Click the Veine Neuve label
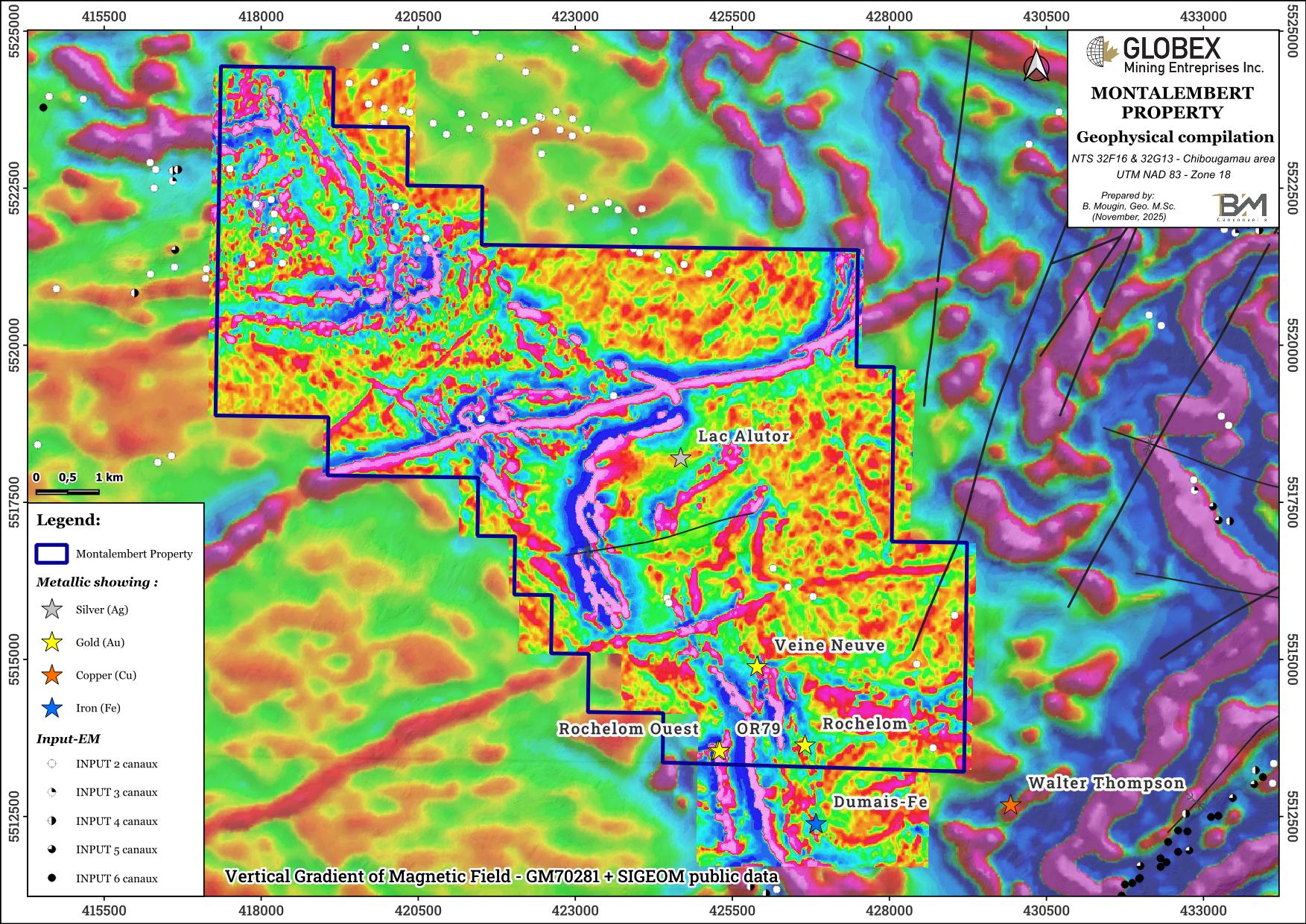Viewport: 1306px width, 924px height. coord(829,645)
